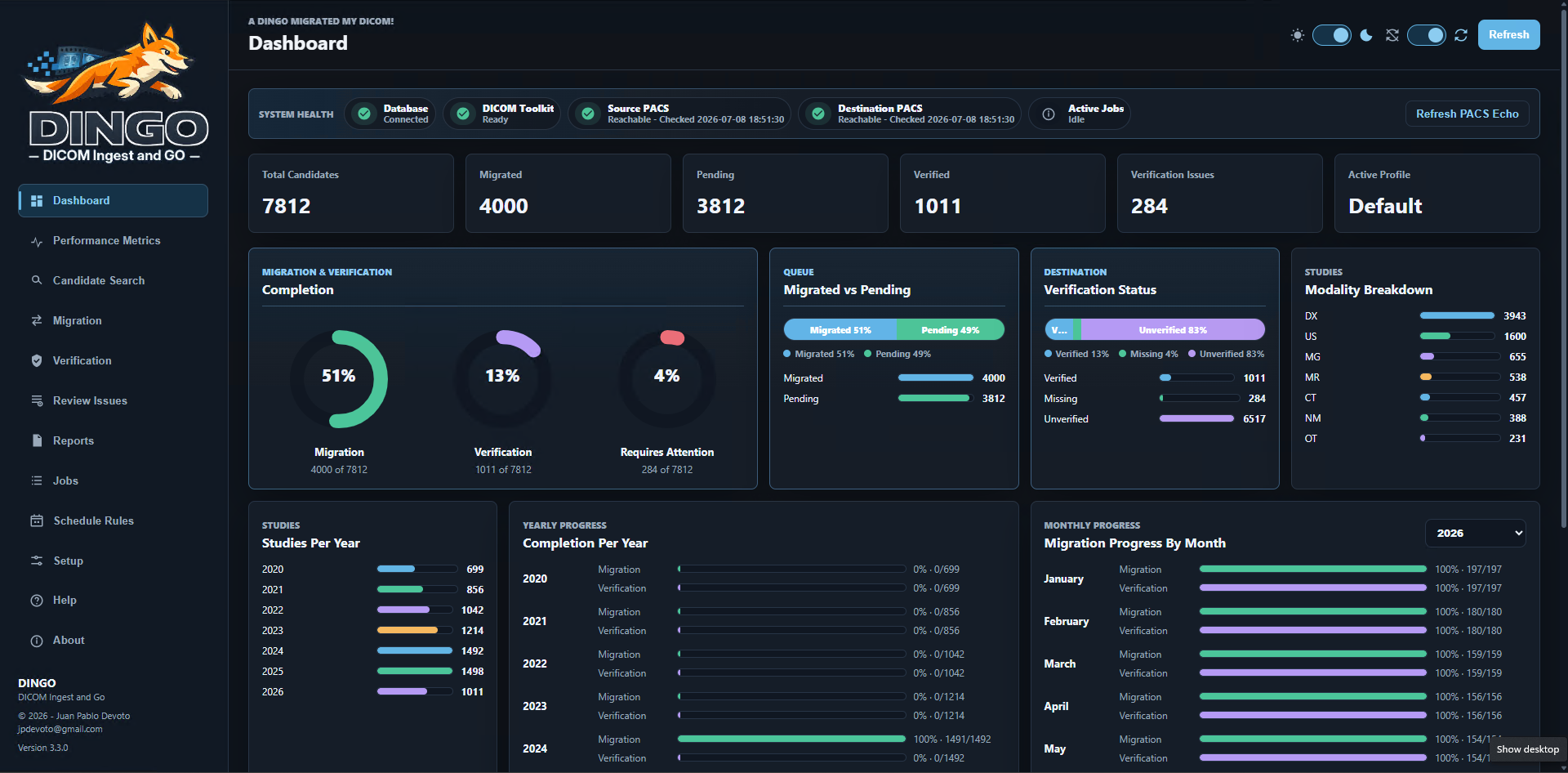
Task: Click the Pending 3812 card
Action: [786, 194]
